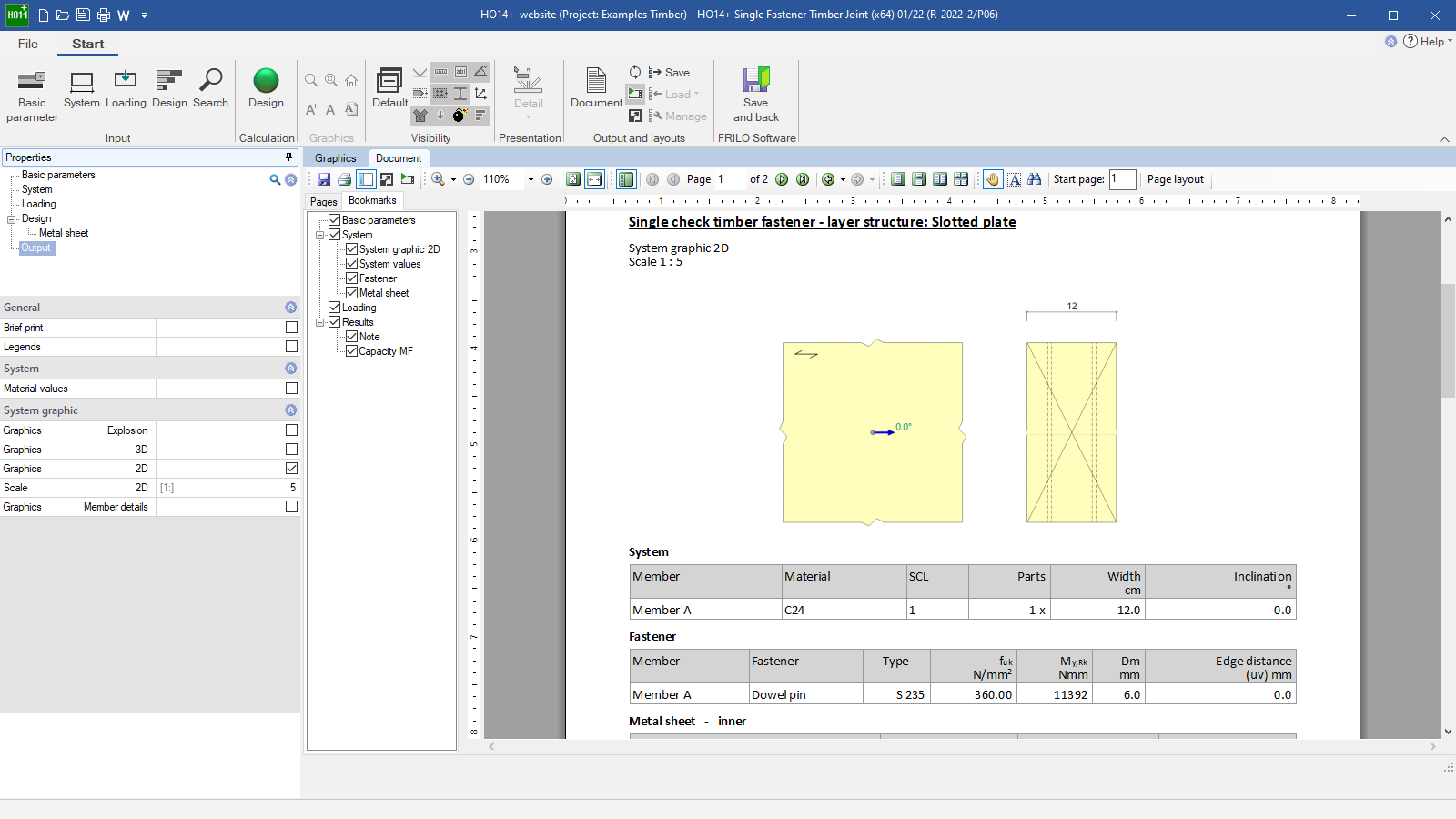Click the refresh output icon
Viewport: 1456px width, 819px height.
(634, 72)
